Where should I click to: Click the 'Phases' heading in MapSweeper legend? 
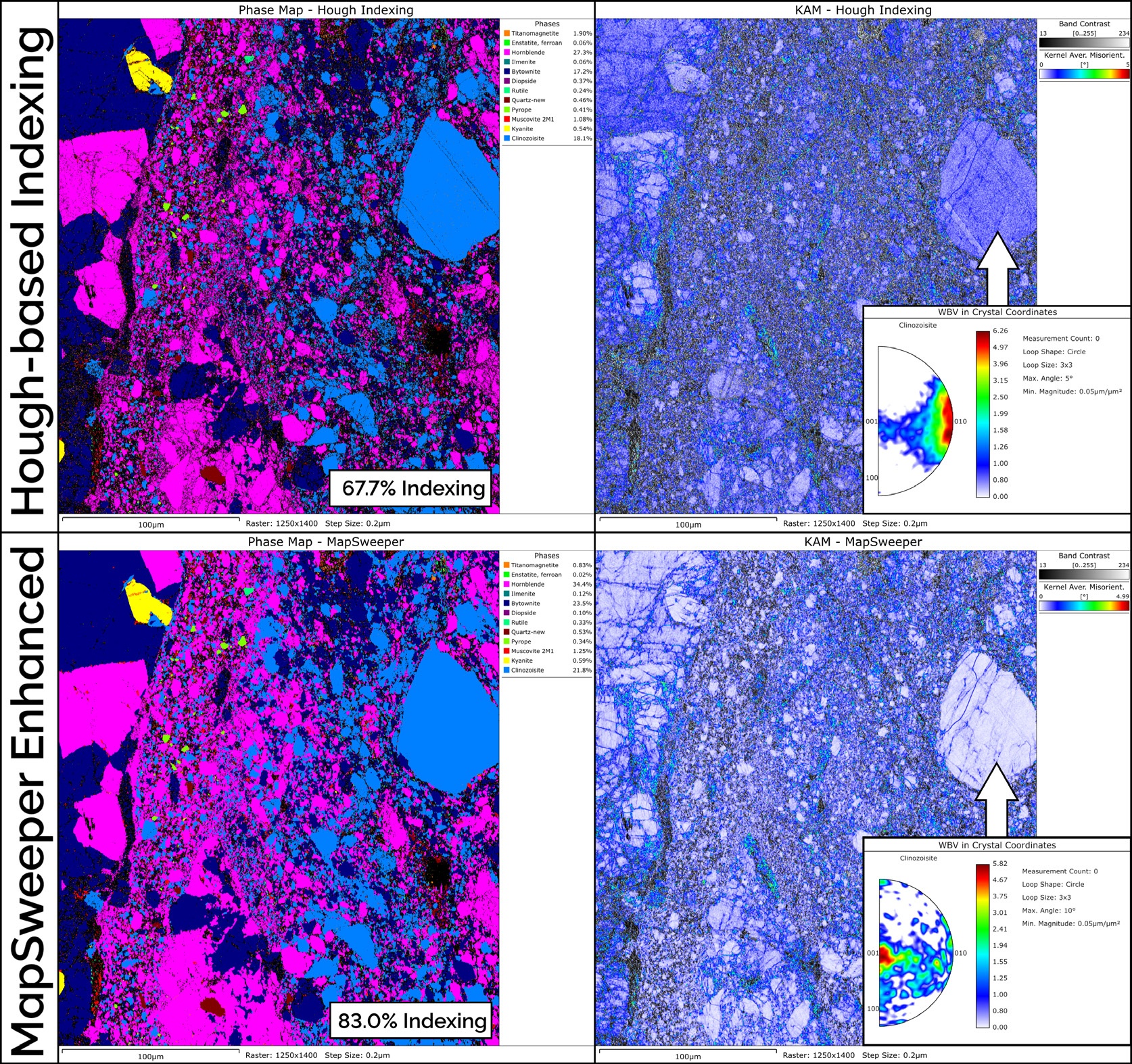coord(547,556)
